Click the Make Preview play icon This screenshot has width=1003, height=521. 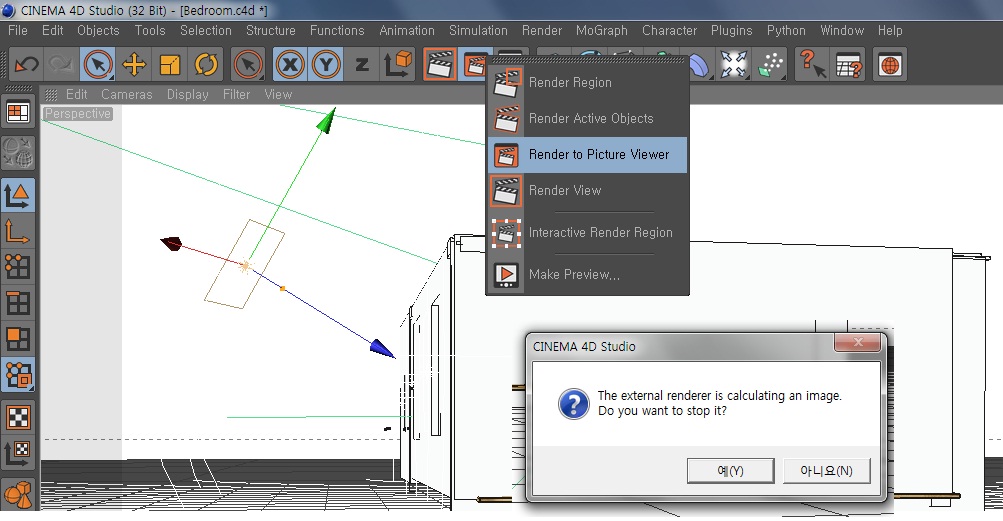(x=506, y=275)
